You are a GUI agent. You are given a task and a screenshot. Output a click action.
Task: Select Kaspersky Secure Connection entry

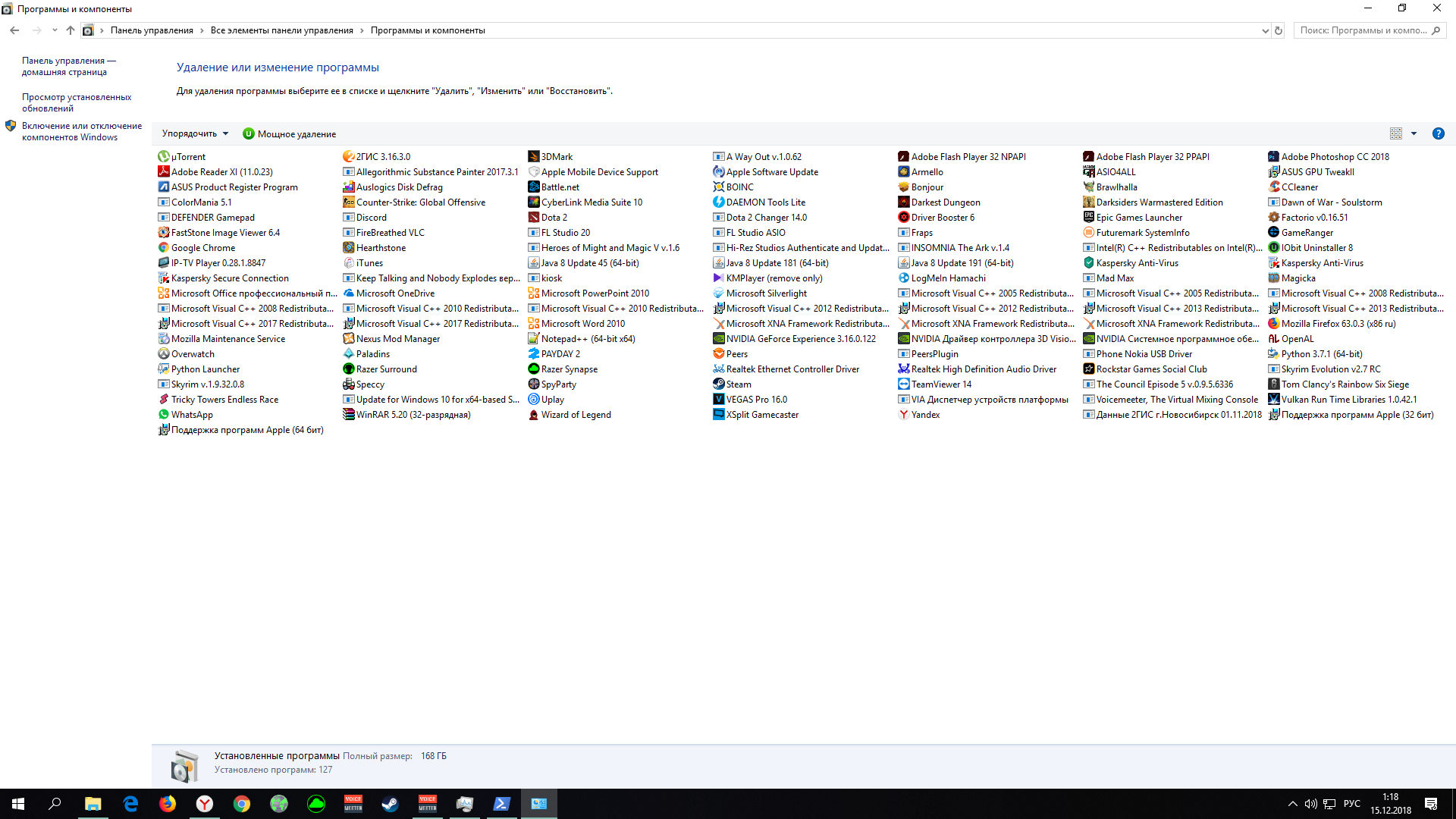click(x=223, y=278)
